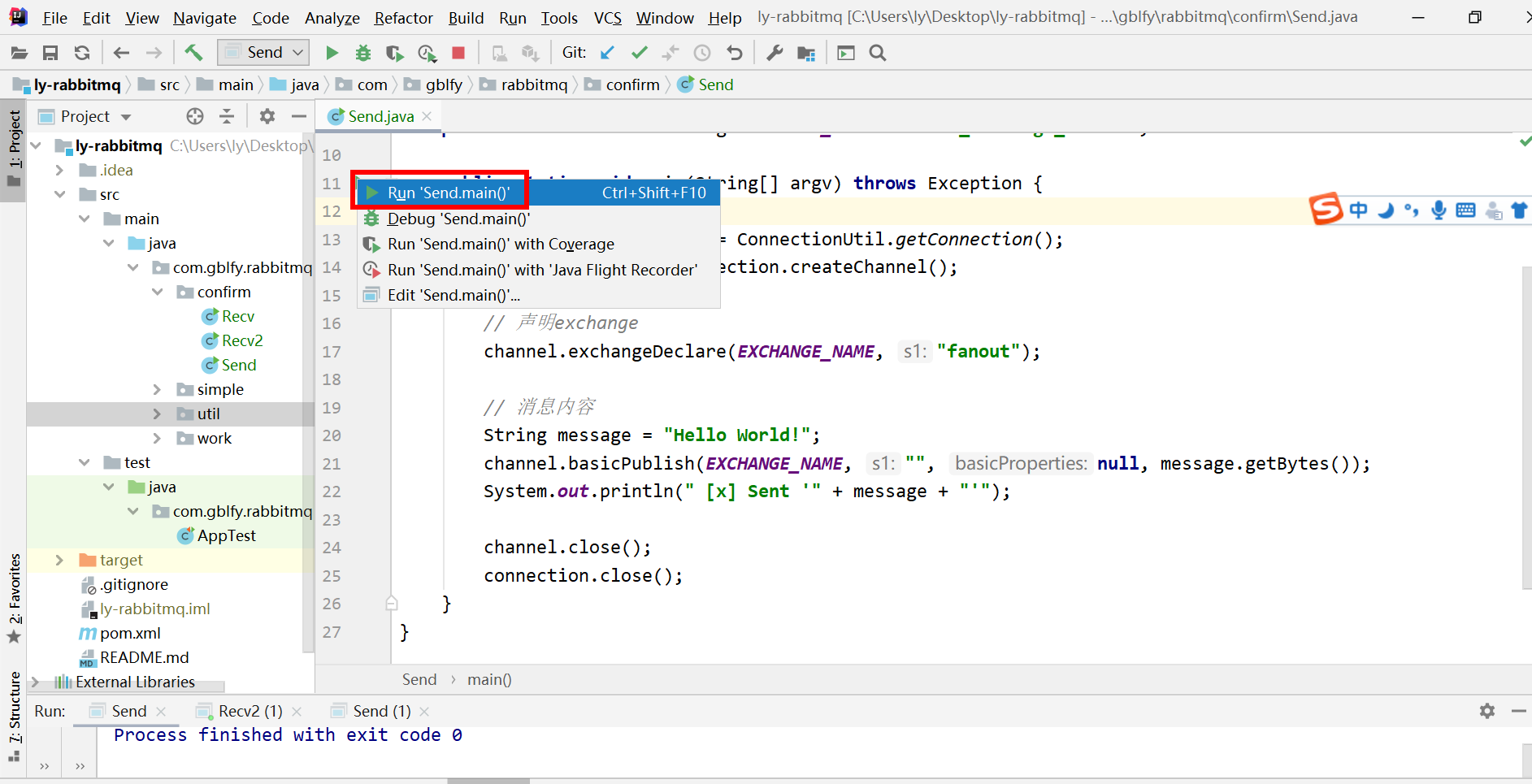This screenshot has height=784, width=1532.
Task: Navigate back with the left arrow
Action: point(122,53)
